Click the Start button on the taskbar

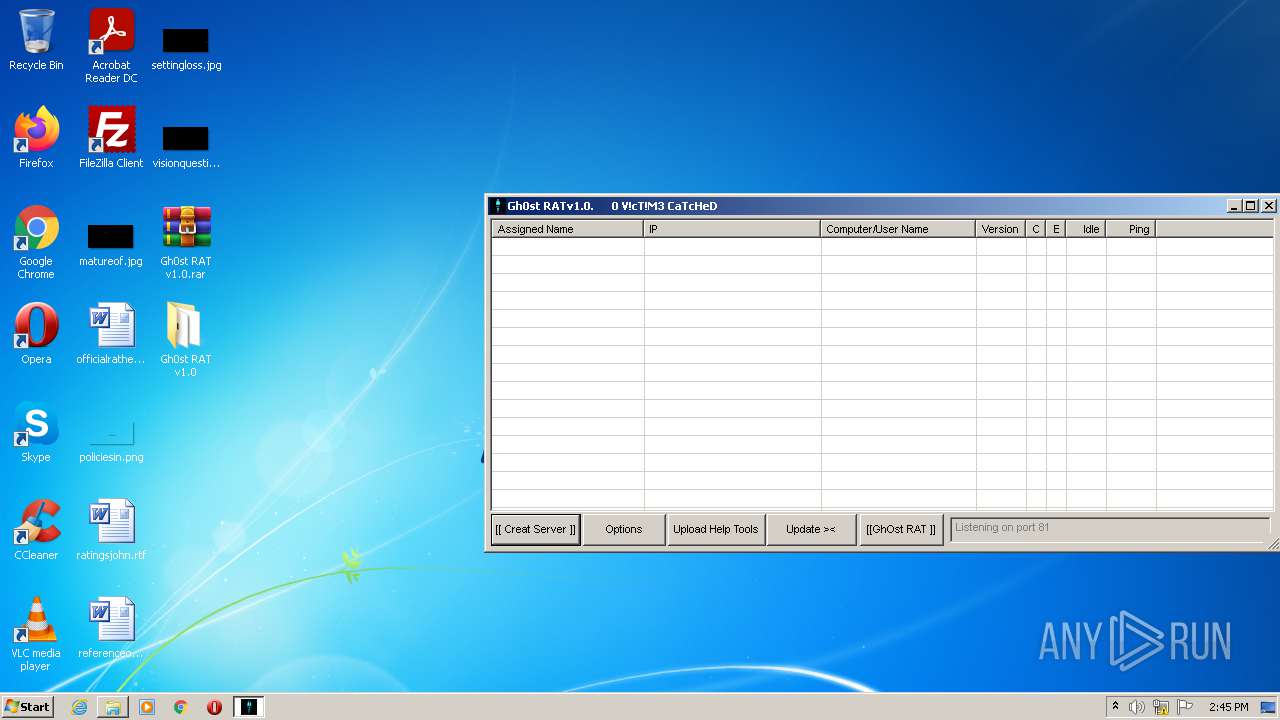28,707
